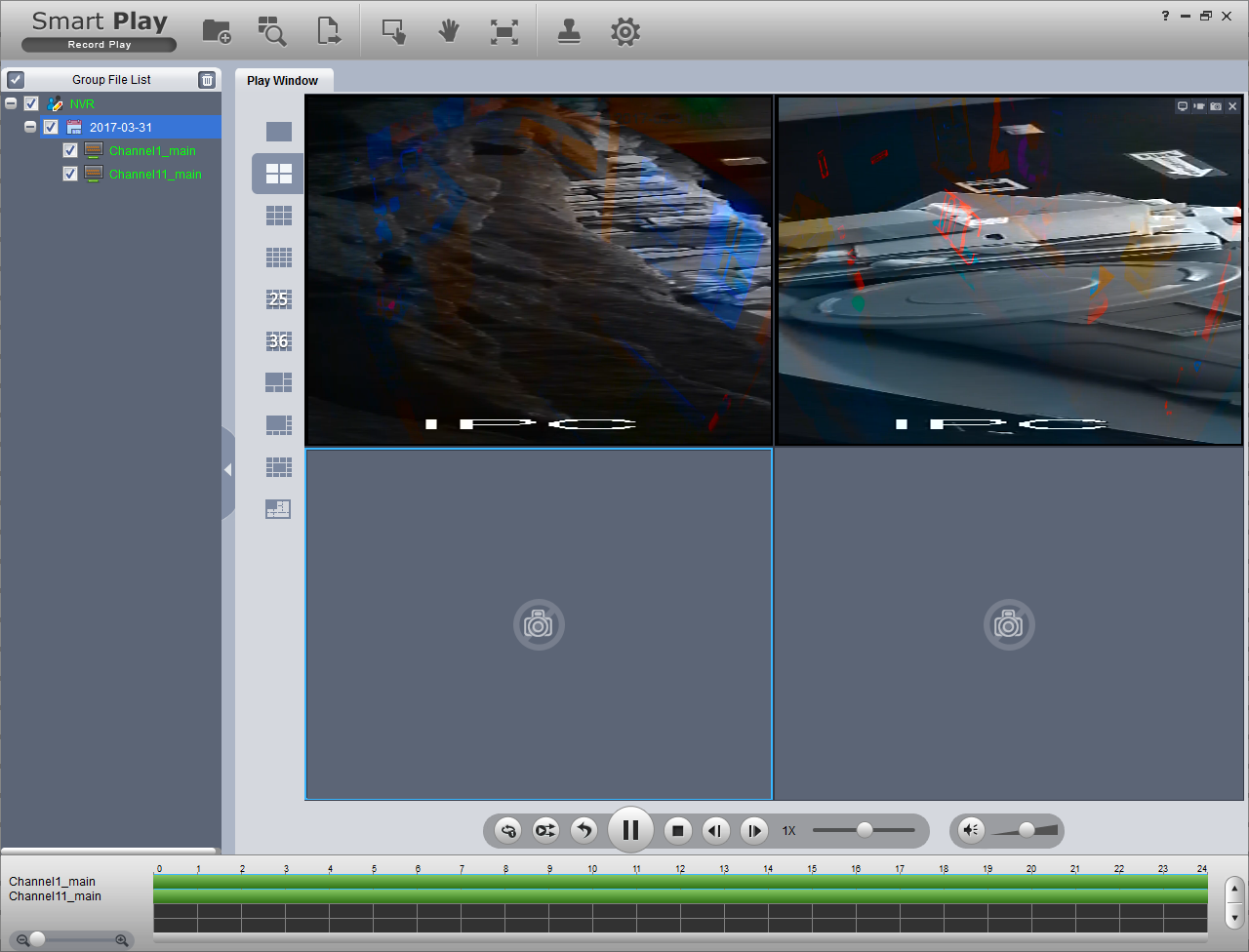Switch to 36-window split layout
The image size is (1249, 952).
(279, 340)
